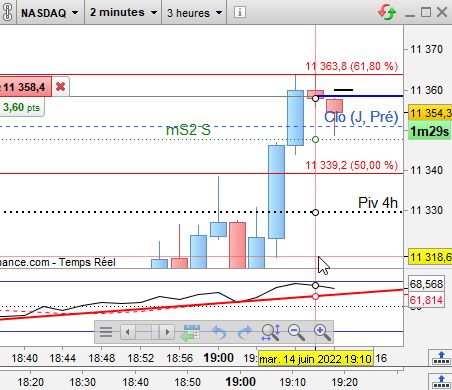This screenshot has height=390, width=452.
Task: Open the 2 minutes timeframe dropdown
Action: pyautogui.click(x=123, y=13)
